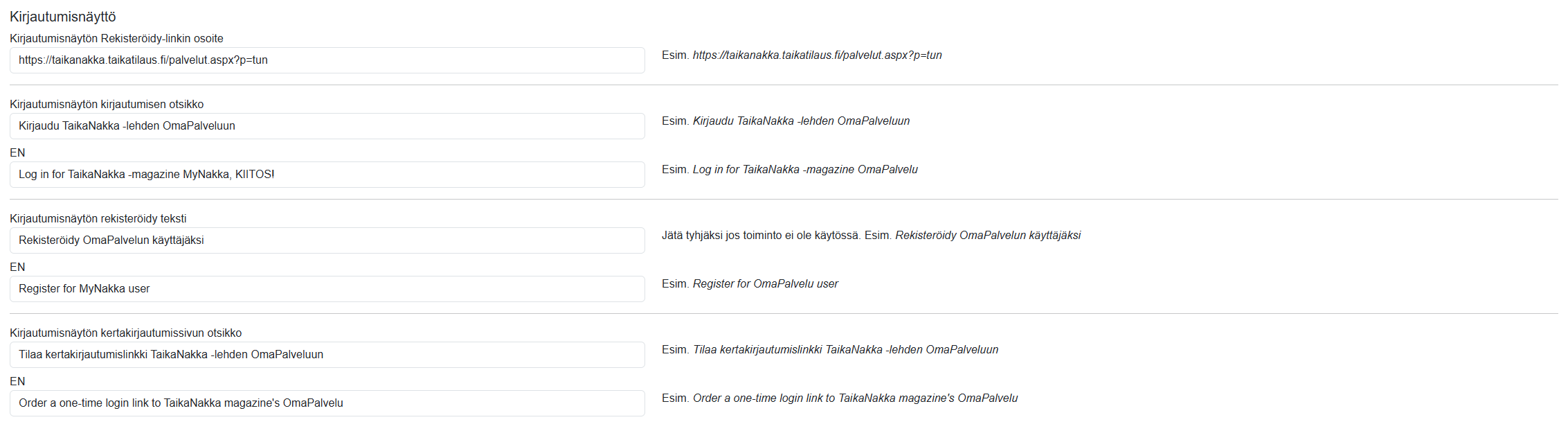Click the 'Esim. Order a one-time login link' hint

tap(839, 398)
